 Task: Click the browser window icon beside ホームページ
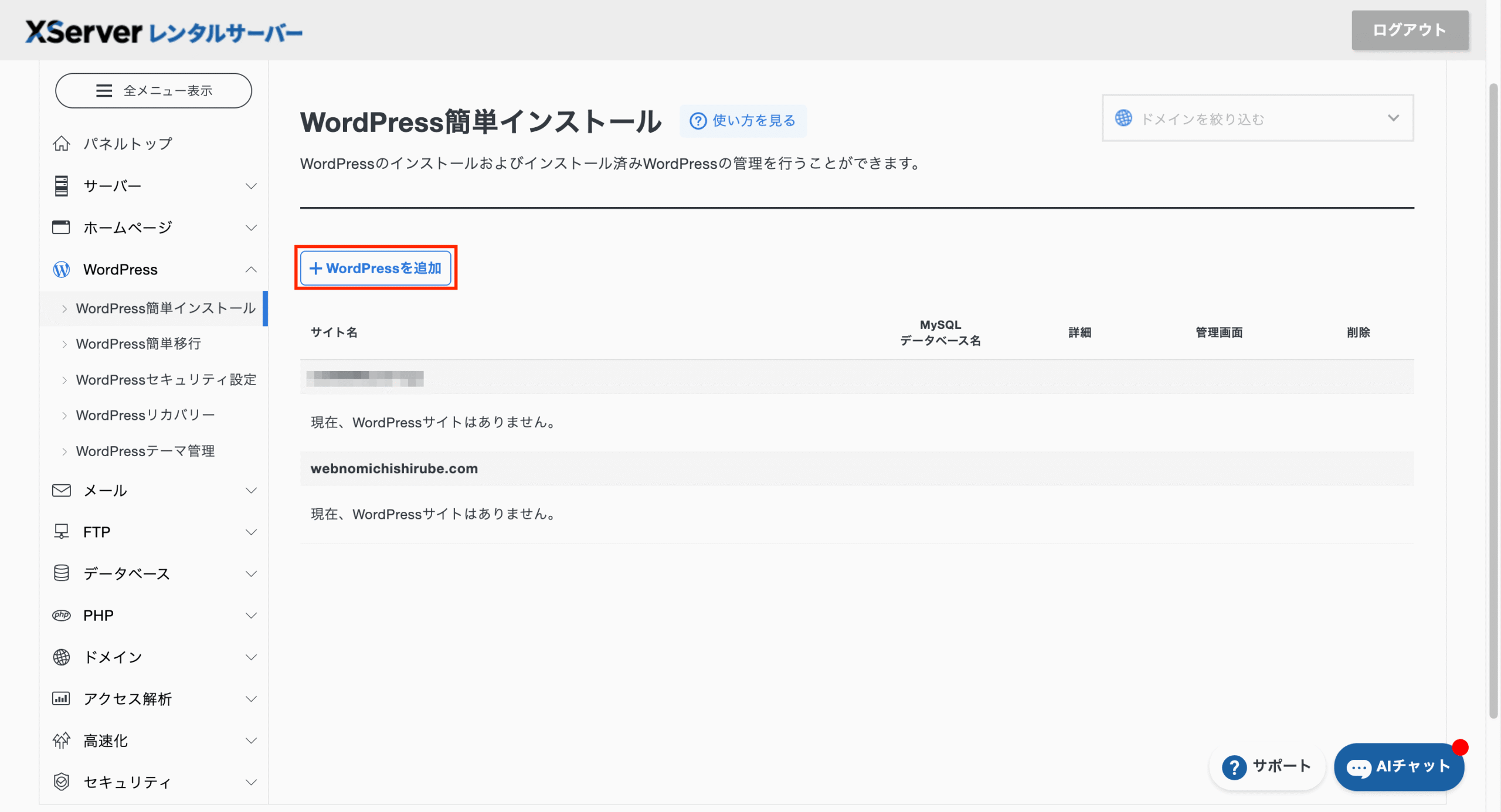pyautogui.click(x=61, y=227)
